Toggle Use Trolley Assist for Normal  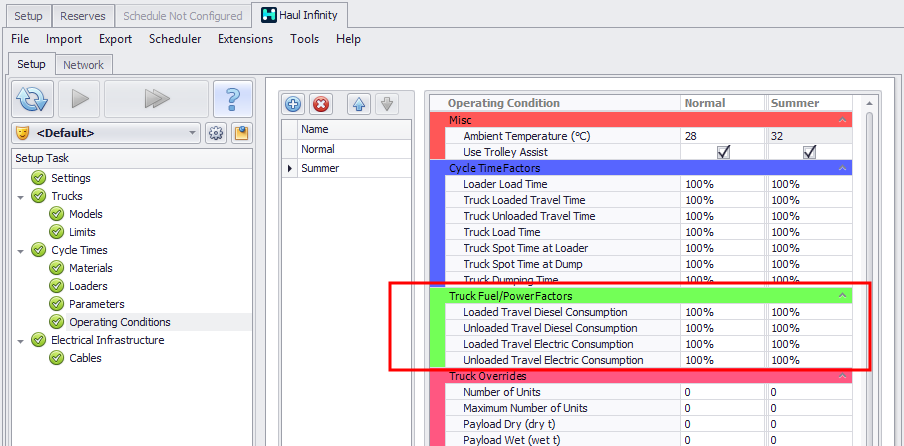coord(723,152)
